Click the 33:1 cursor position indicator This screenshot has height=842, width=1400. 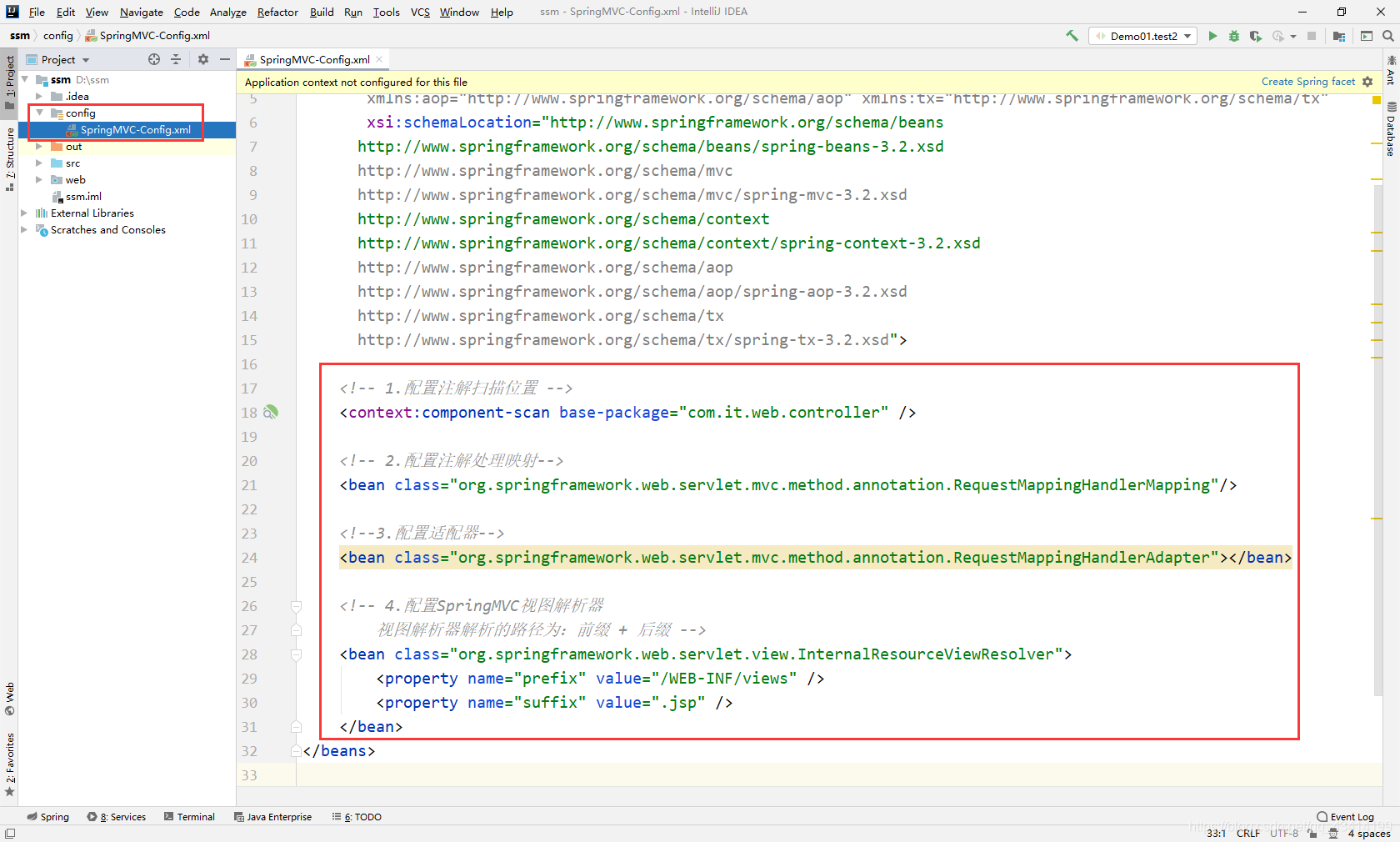1216,834
